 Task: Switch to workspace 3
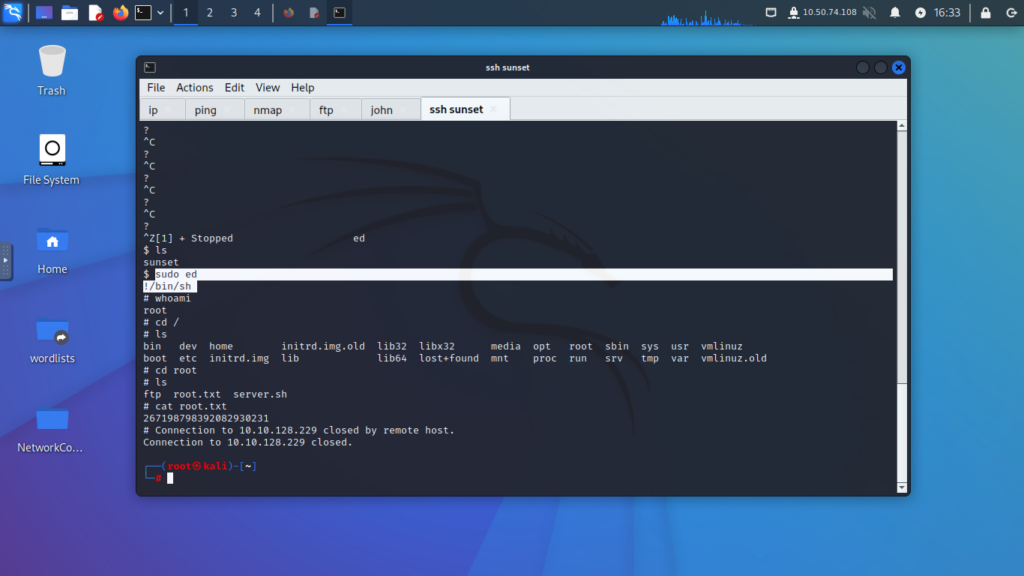(x=233, y=13)
